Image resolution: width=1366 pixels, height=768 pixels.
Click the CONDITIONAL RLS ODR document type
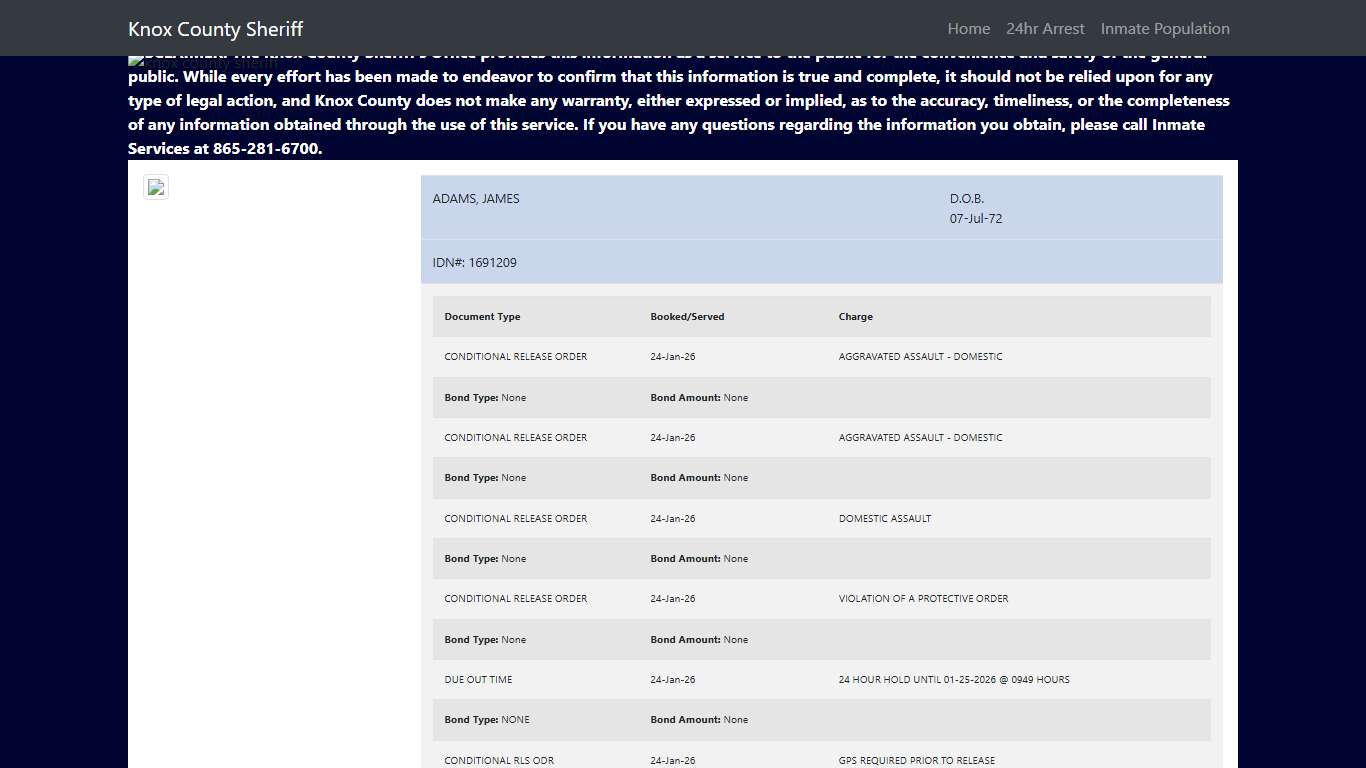[x=499, y=760]
